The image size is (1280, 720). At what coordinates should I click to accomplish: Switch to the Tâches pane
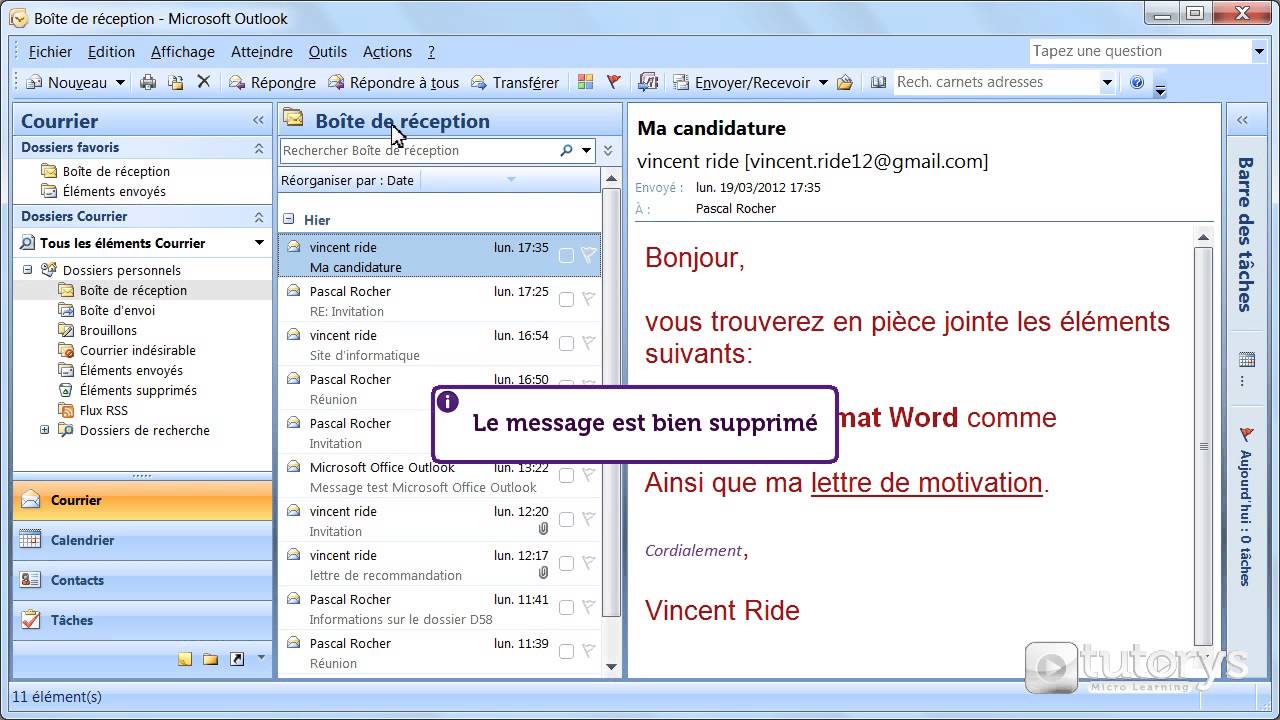click(142, 620)
